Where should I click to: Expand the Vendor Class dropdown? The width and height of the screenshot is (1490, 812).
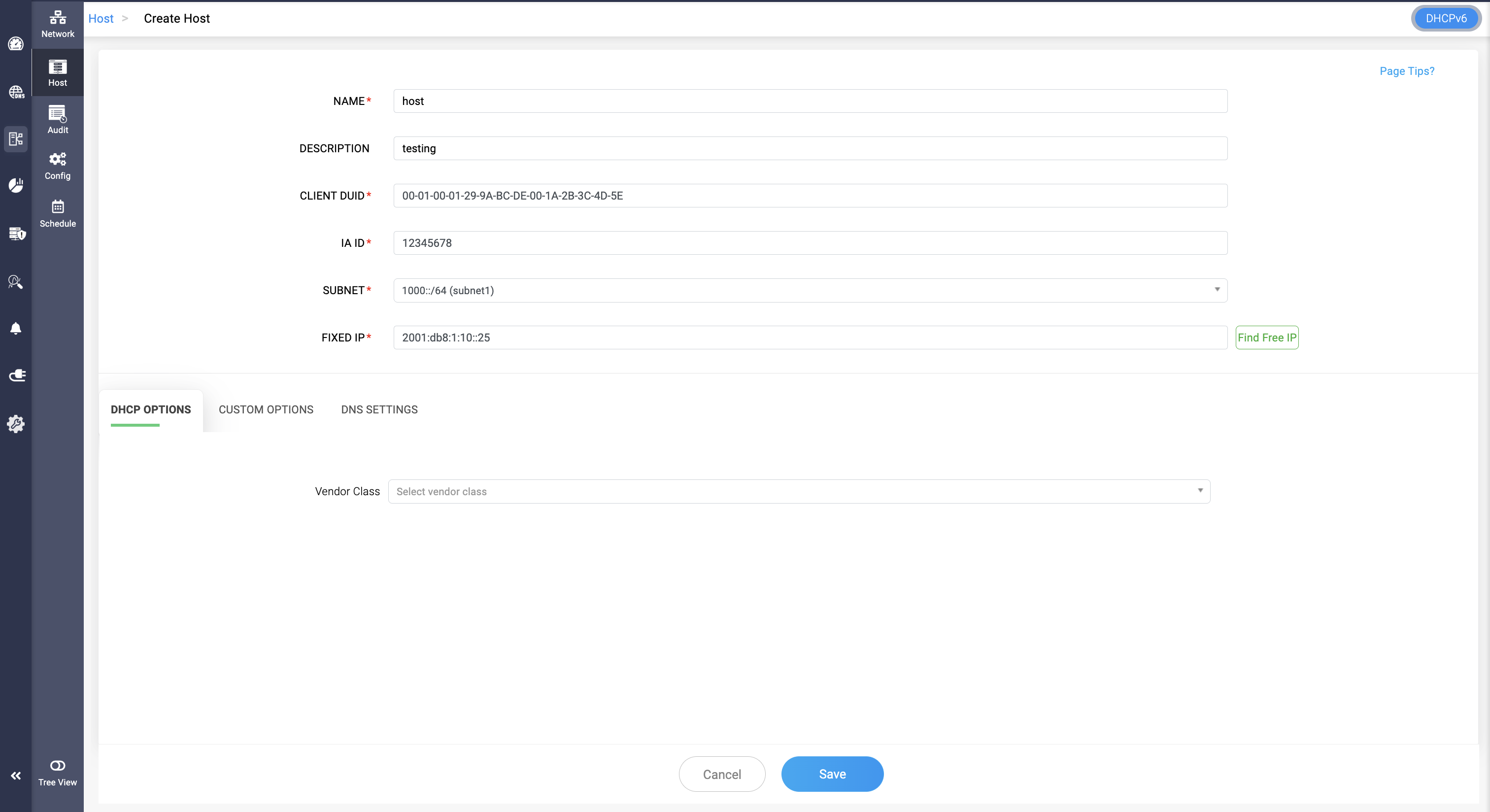pyautogui.click(x=799, y=492)
